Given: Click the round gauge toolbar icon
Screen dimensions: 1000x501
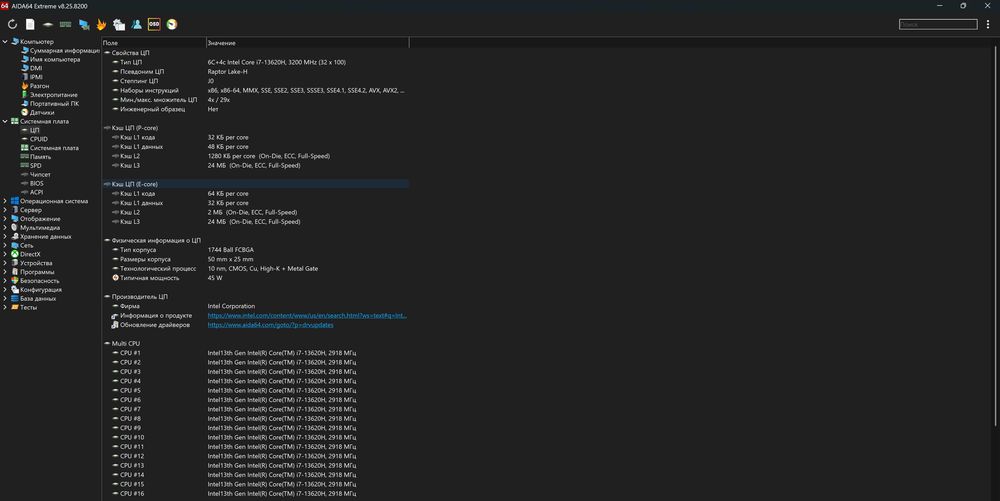Looking at the screenshot, I should 172,24.
